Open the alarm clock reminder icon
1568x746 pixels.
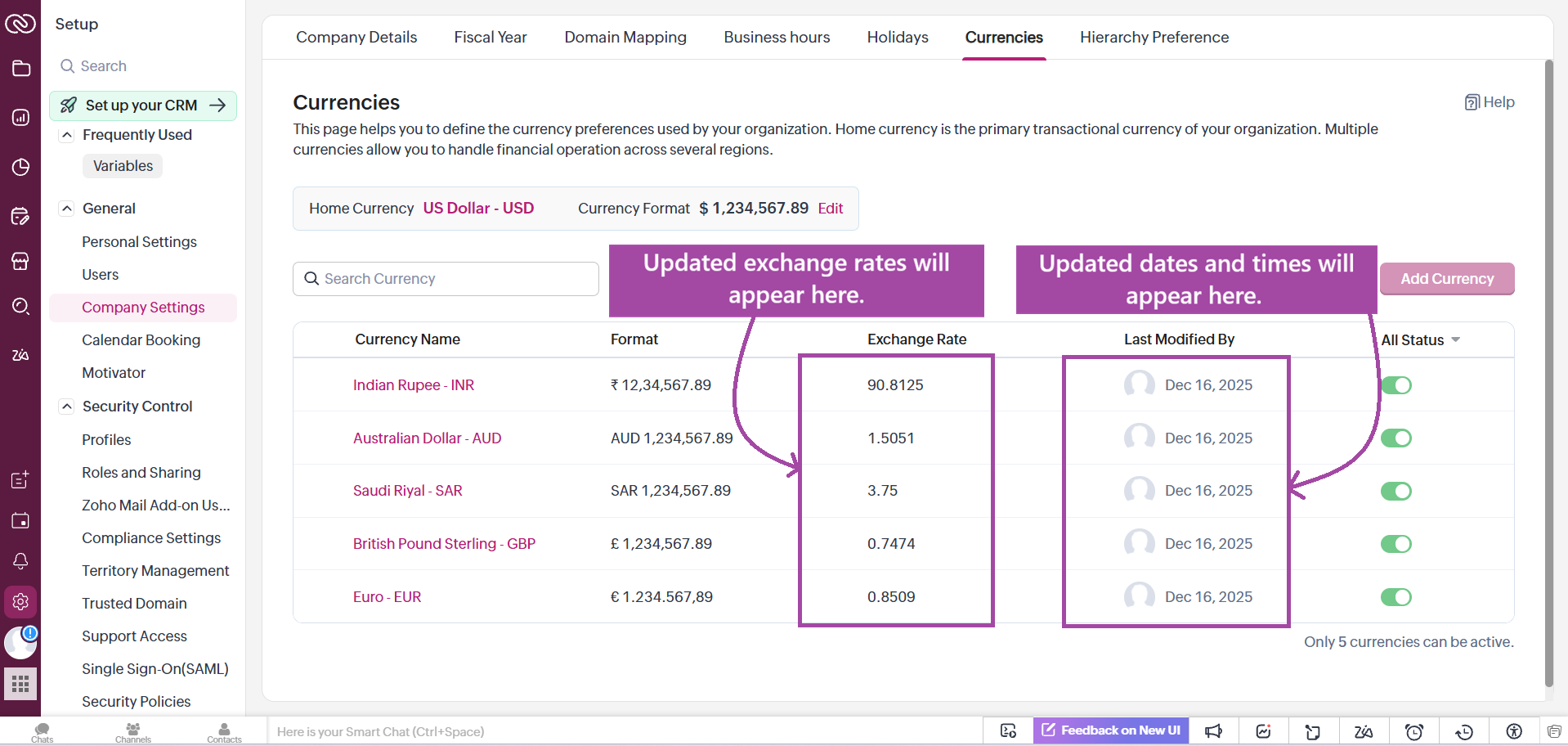pyautogui.click(x=1413, y=731)
